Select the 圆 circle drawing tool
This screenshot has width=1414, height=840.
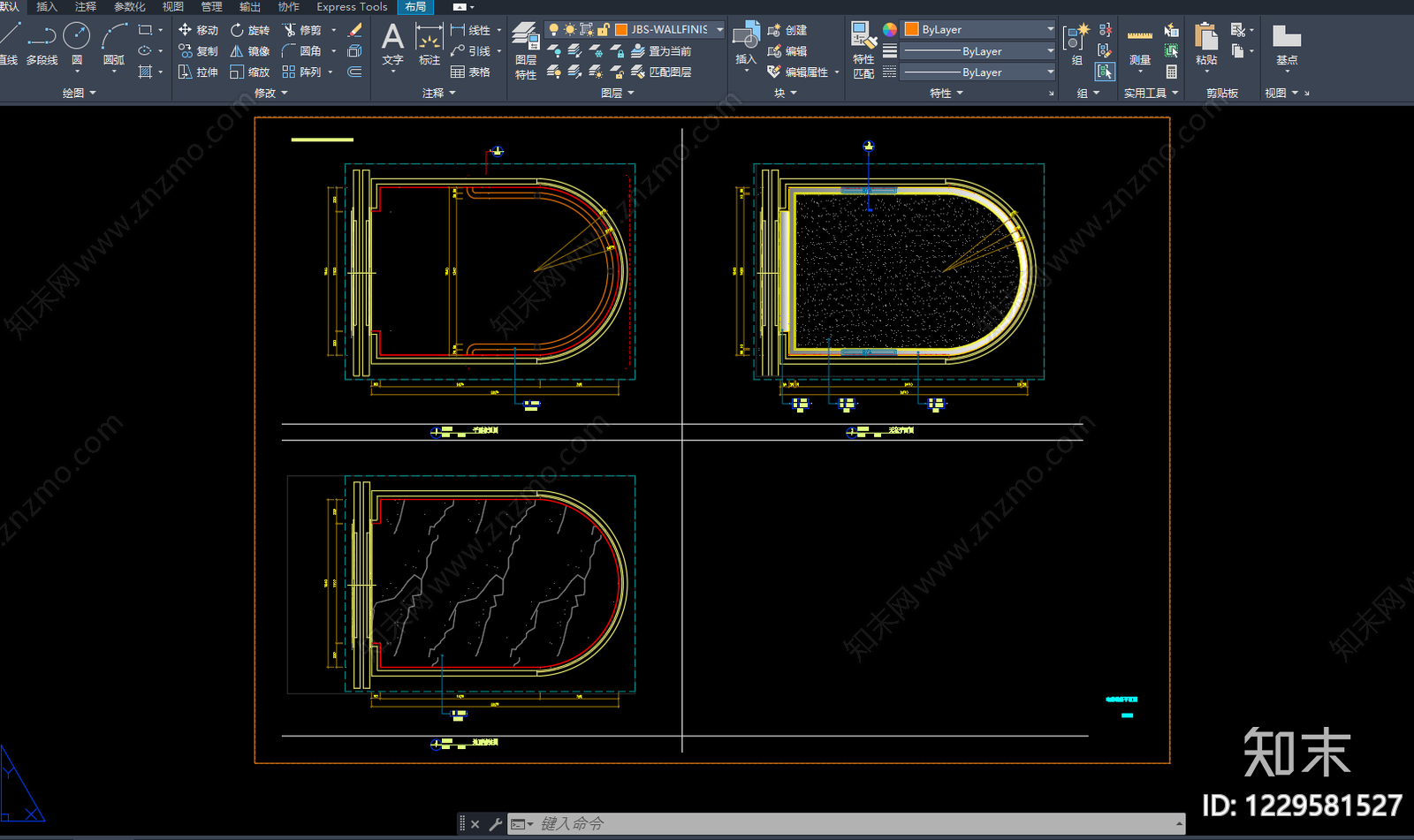click(x=77, y=45)
